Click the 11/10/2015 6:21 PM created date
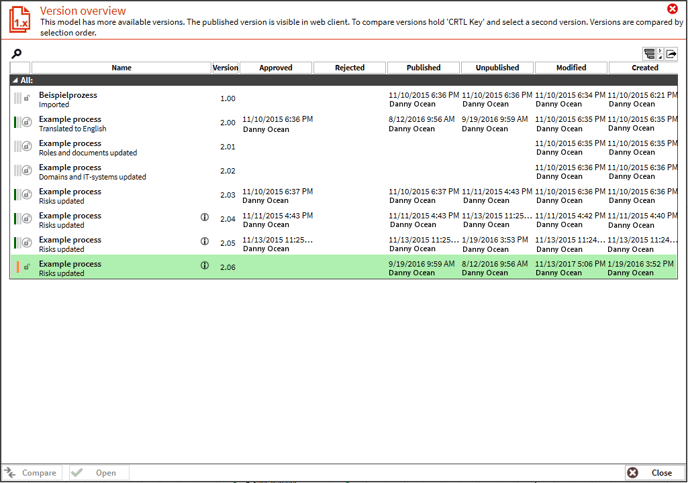The width and height of the screenshot is (688, 483). coord(642,95)
